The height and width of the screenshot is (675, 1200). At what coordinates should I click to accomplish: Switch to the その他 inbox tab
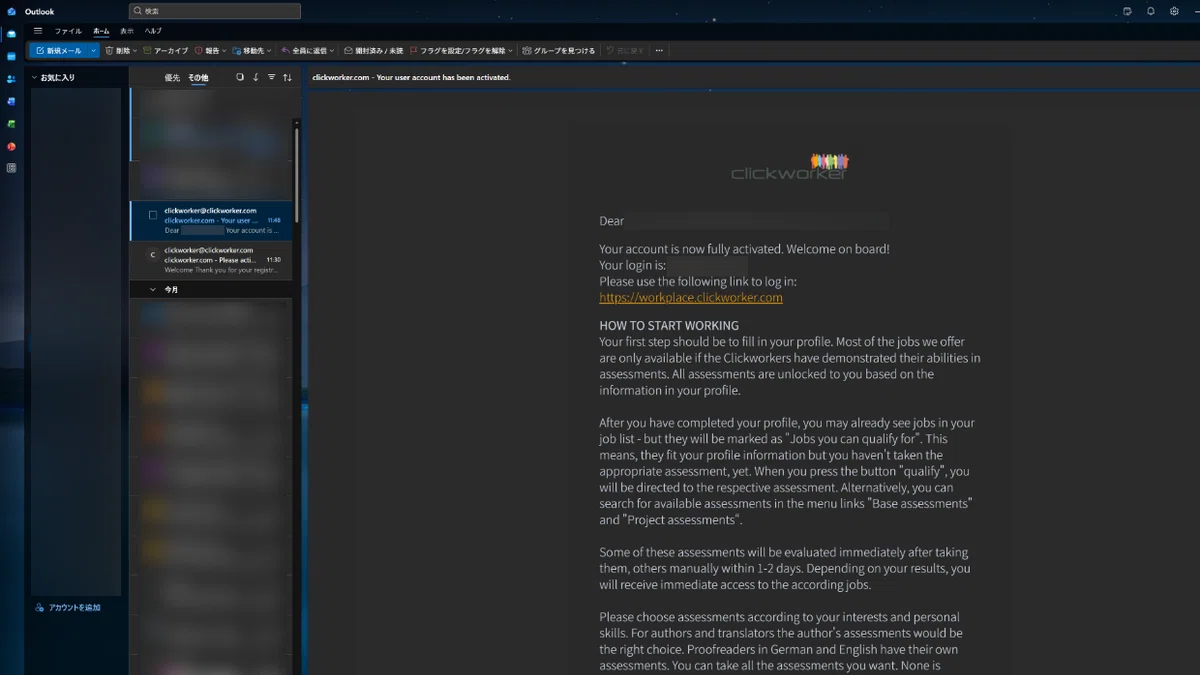[x=198, y=77]
